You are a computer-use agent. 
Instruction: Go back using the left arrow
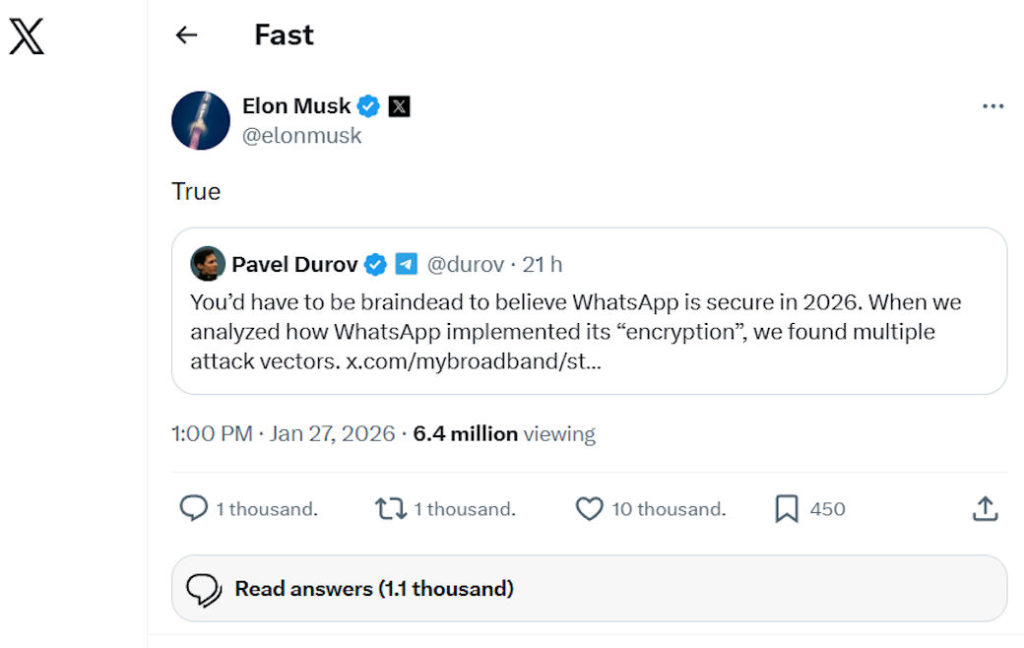point(186,35)
